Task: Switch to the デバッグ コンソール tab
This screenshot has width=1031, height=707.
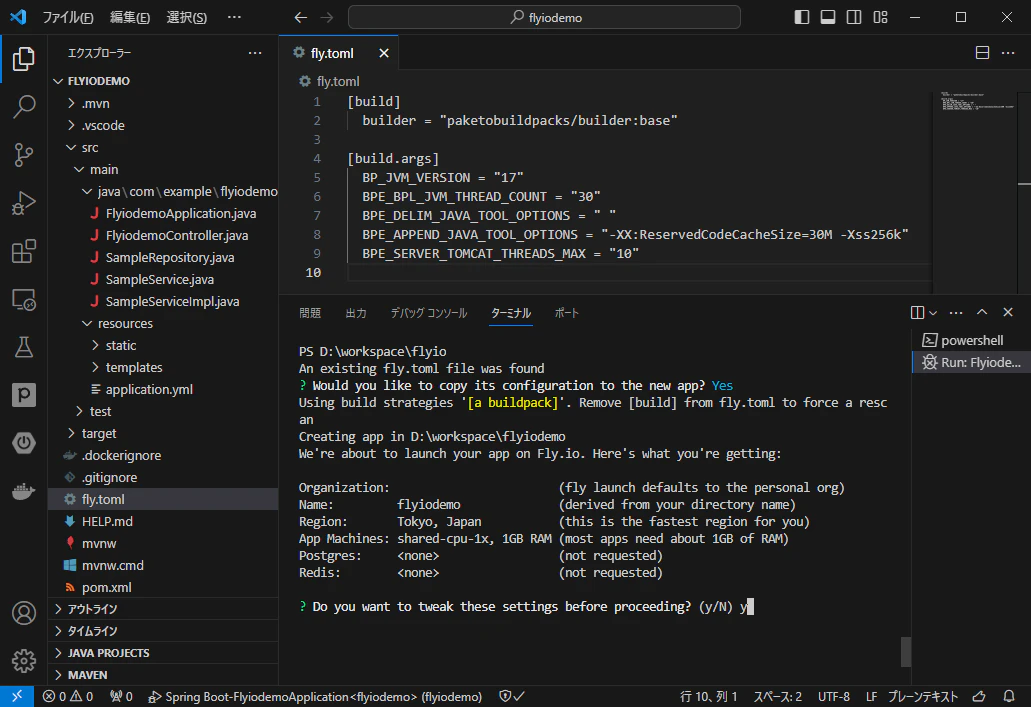Action: tap(429, 313)
